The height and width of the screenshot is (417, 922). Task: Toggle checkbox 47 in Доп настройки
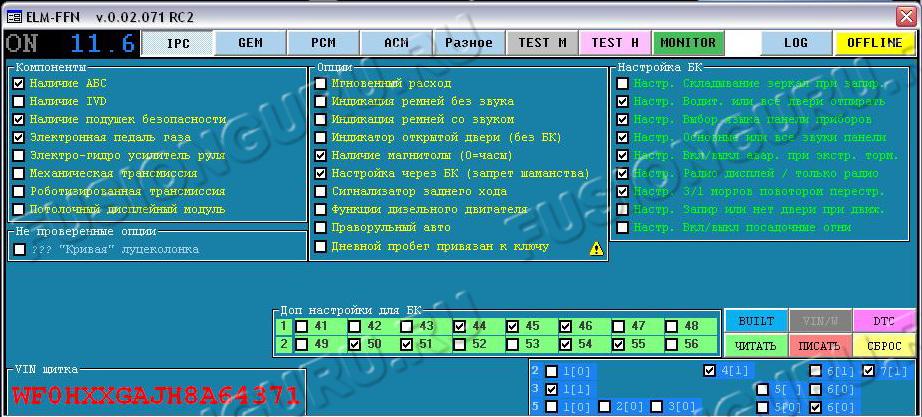[619, 326]
